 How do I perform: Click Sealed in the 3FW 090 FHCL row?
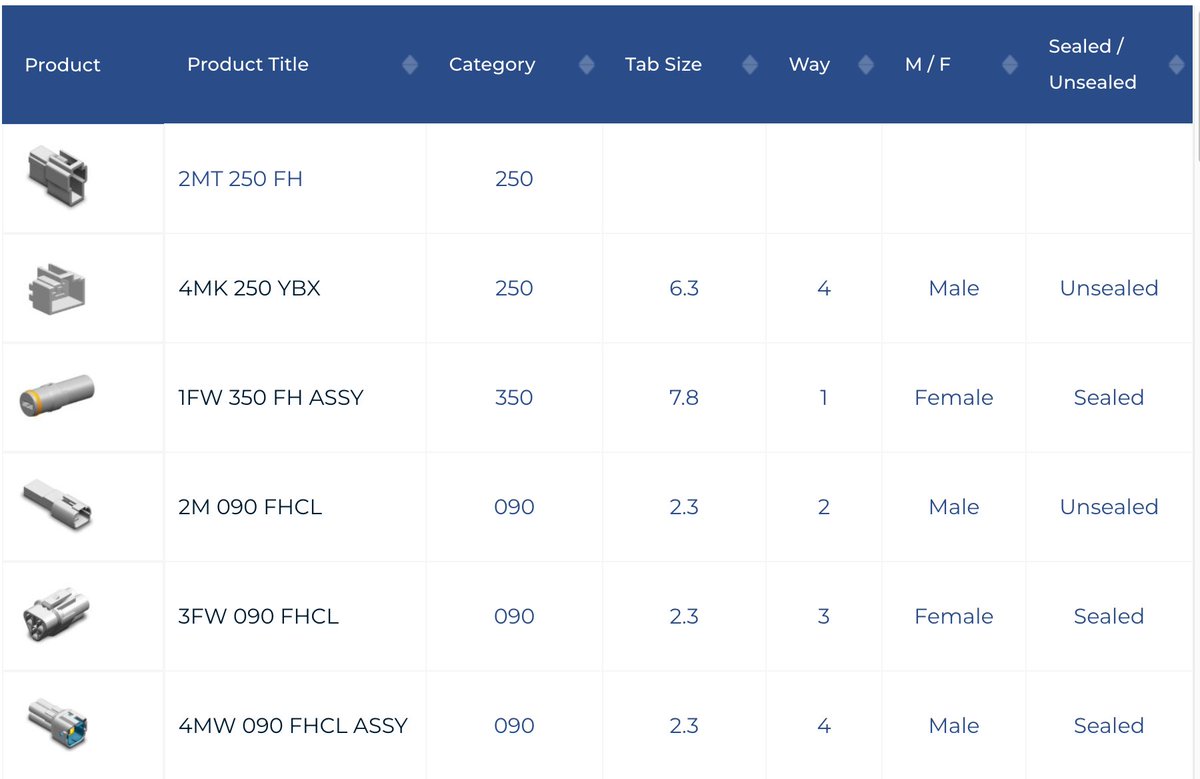[1109, 617]
